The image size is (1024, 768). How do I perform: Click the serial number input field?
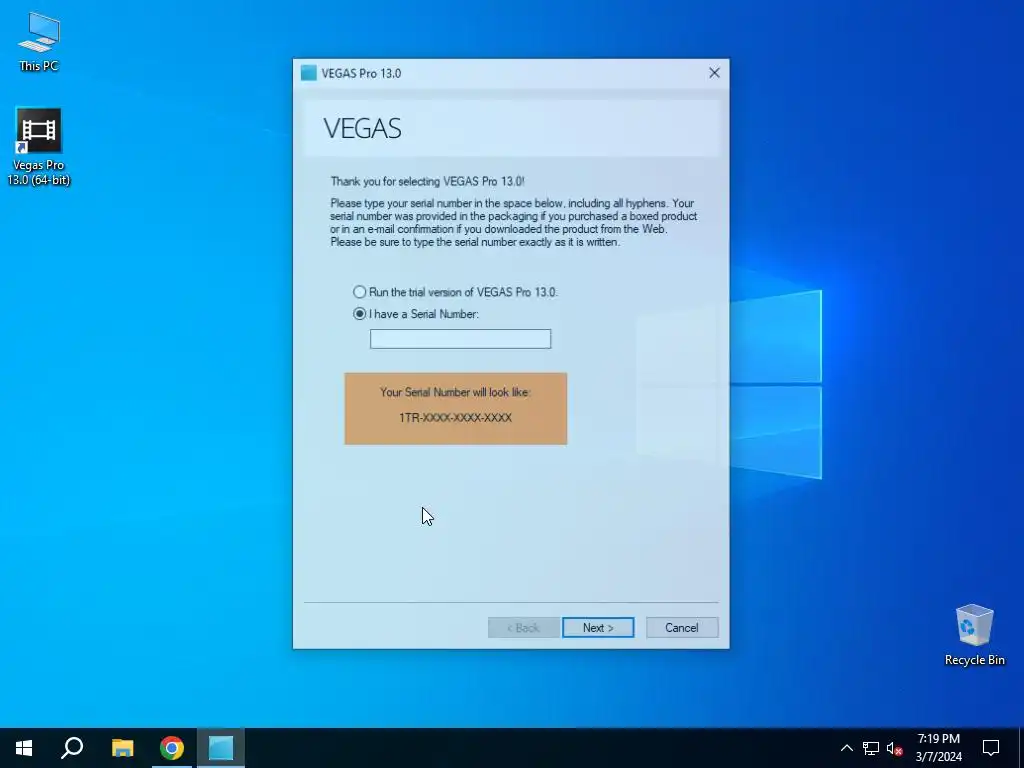tap(460, 339)
